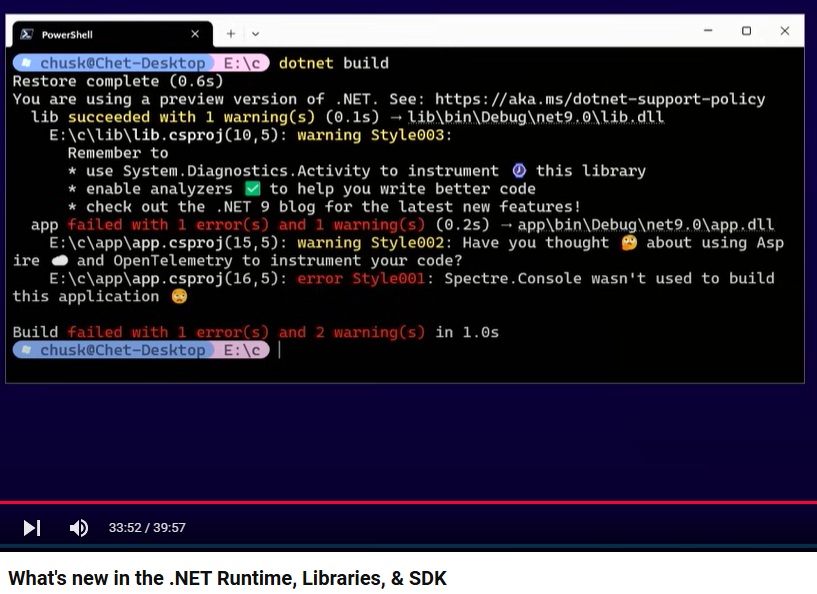This screenshot has height=594, width=817.
Task: Click the cloud emoji before OpenTelemetry line
Action: (59, 261)
